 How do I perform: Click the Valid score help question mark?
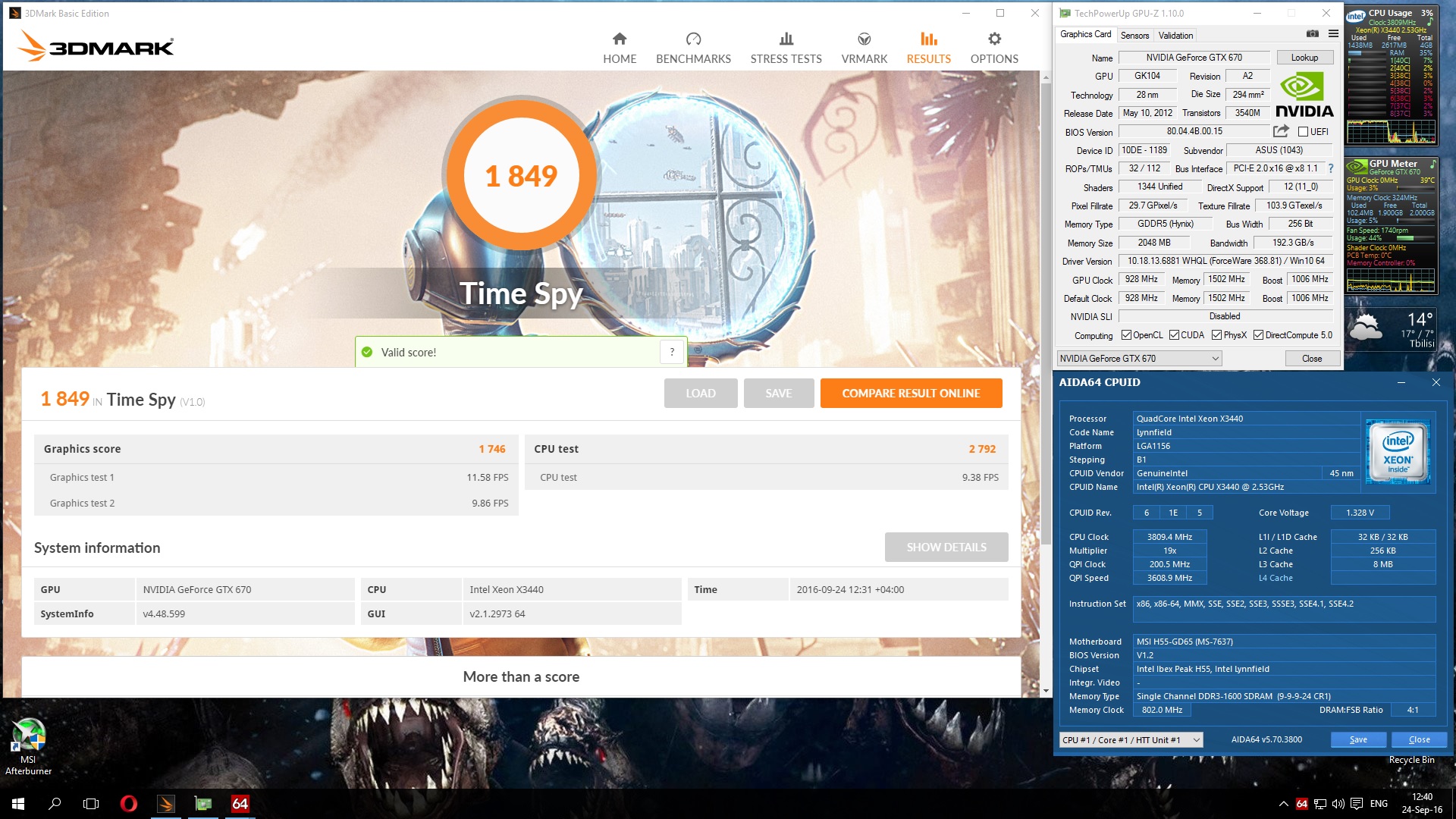click(x=672, y=352)
